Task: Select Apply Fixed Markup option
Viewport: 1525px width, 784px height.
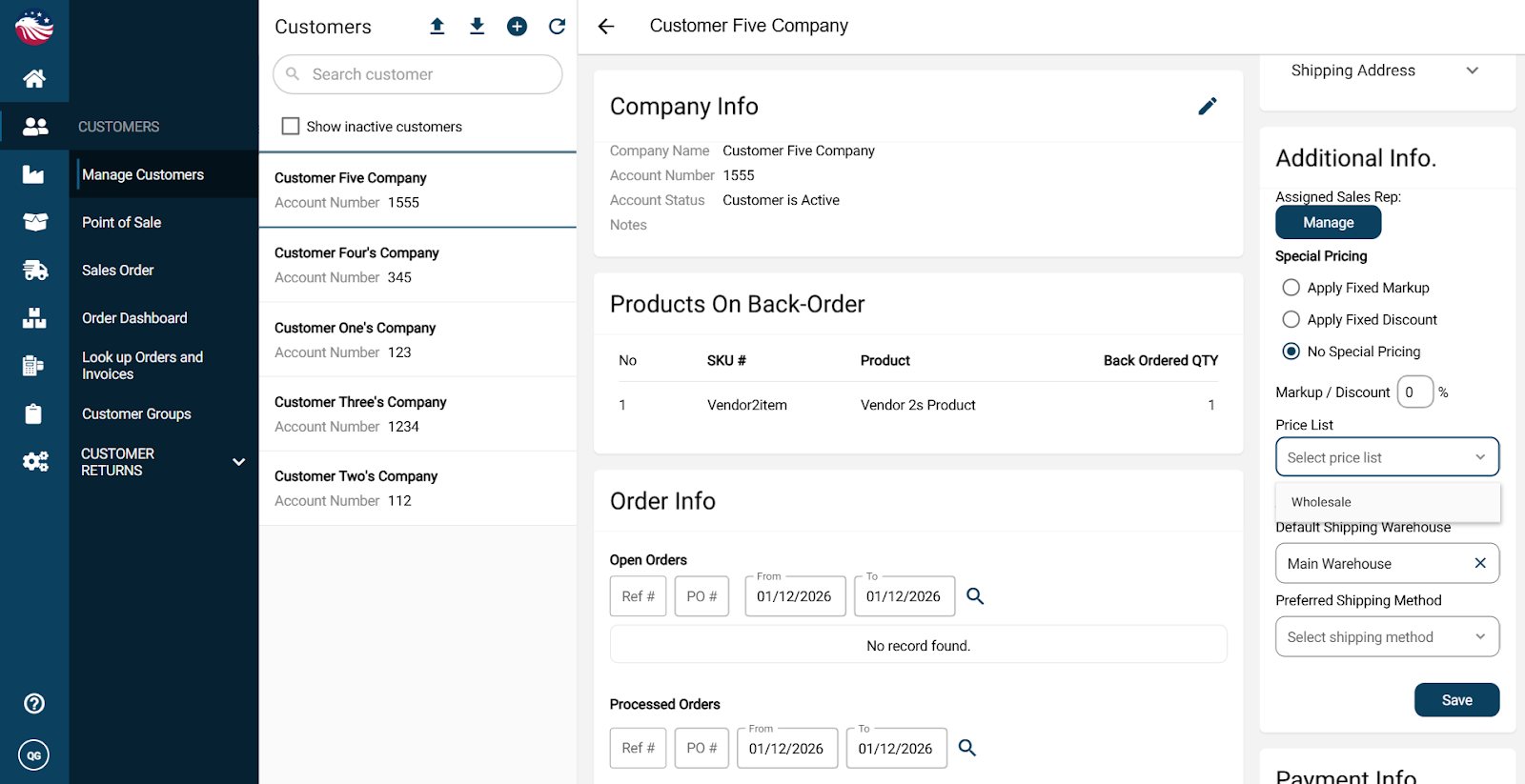Action: [1291, 288]
